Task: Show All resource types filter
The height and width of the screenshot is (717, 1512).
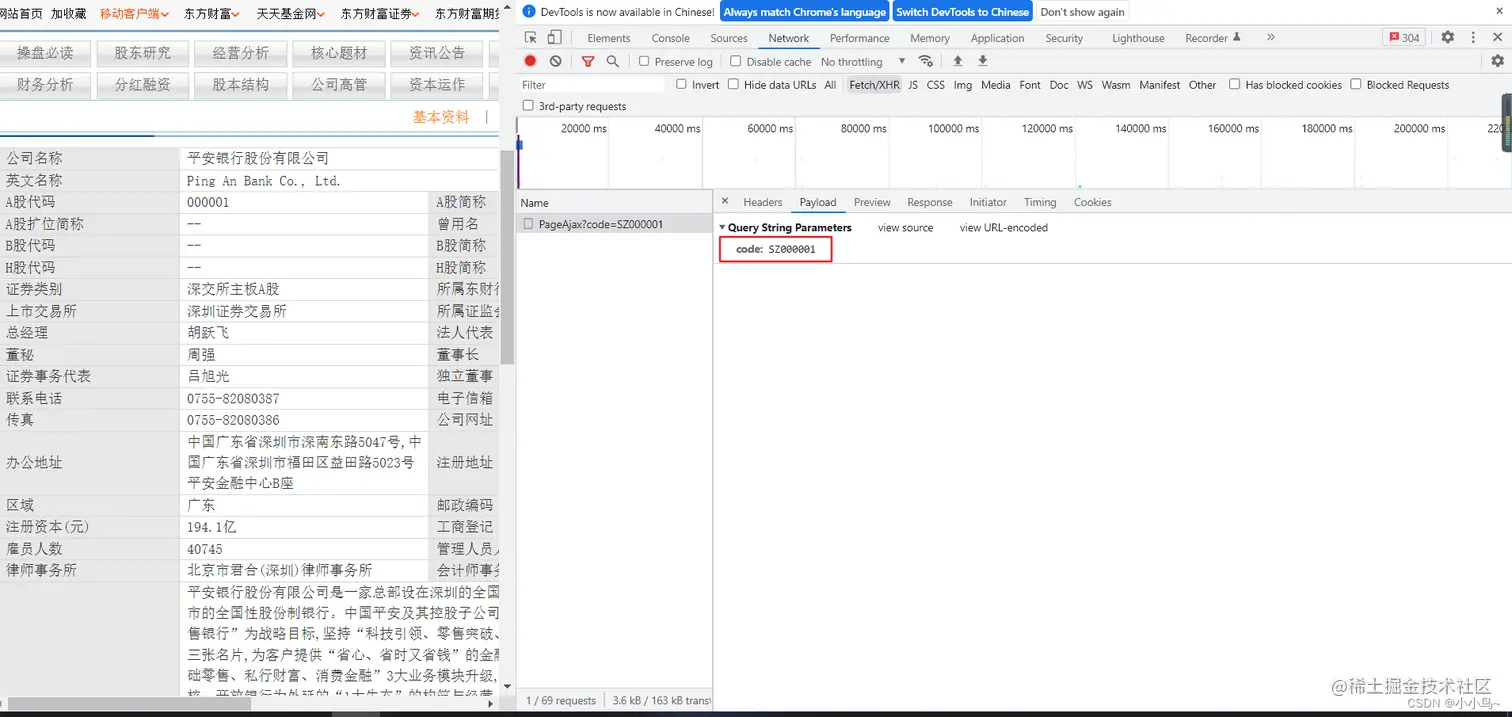Action: 830,85
